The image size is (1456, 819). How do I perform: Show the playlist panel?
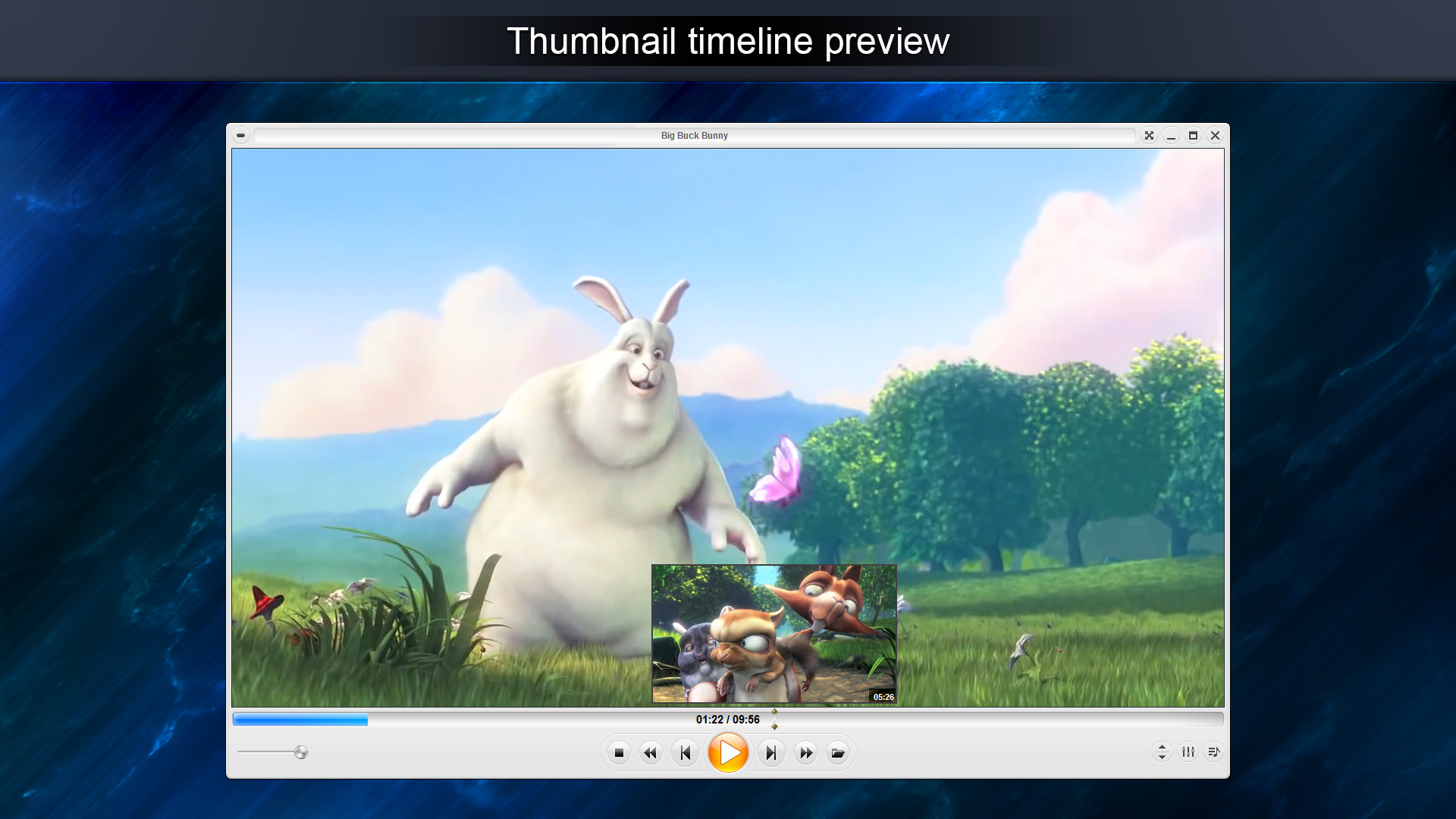1213,752
